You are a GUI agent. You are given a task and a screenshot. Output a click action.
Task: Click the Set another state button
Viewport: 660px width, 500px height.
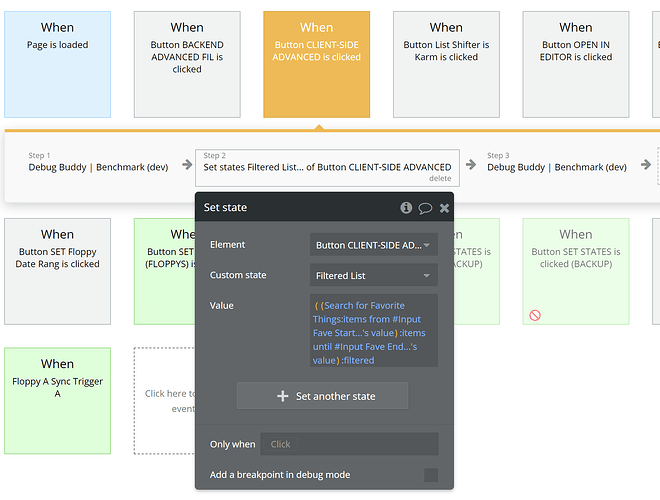pyautogui.click(x=322, y=396)
